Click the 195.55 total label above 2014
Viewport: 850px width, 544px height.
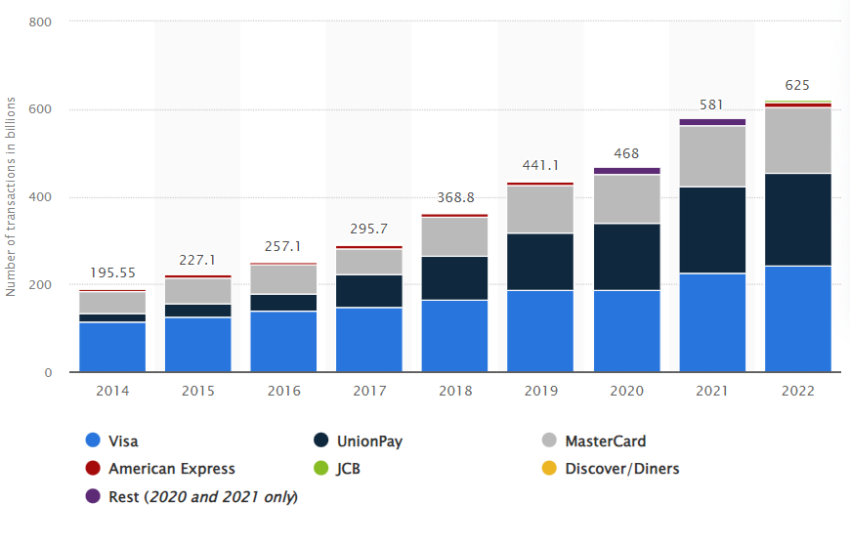(x=112, y=273)
